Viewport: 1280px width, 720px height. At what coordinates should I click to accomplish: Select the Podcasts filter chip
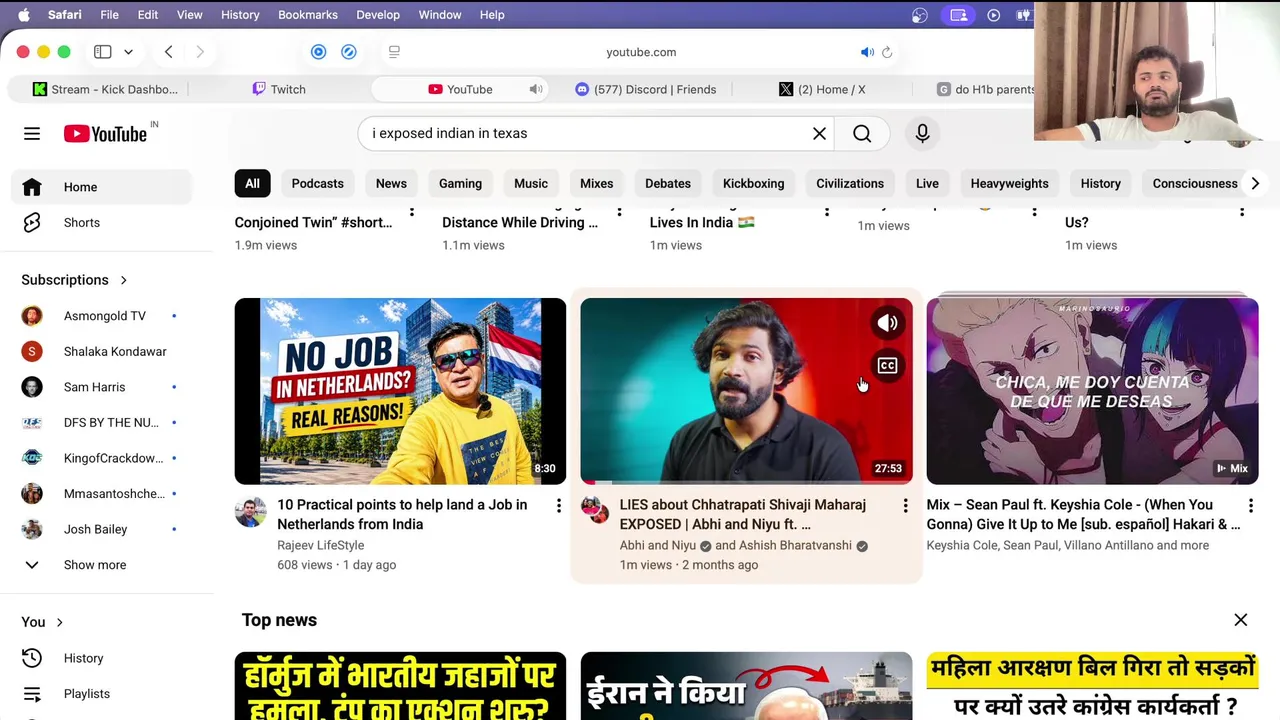pyautogui.click(x=317, y=183)
